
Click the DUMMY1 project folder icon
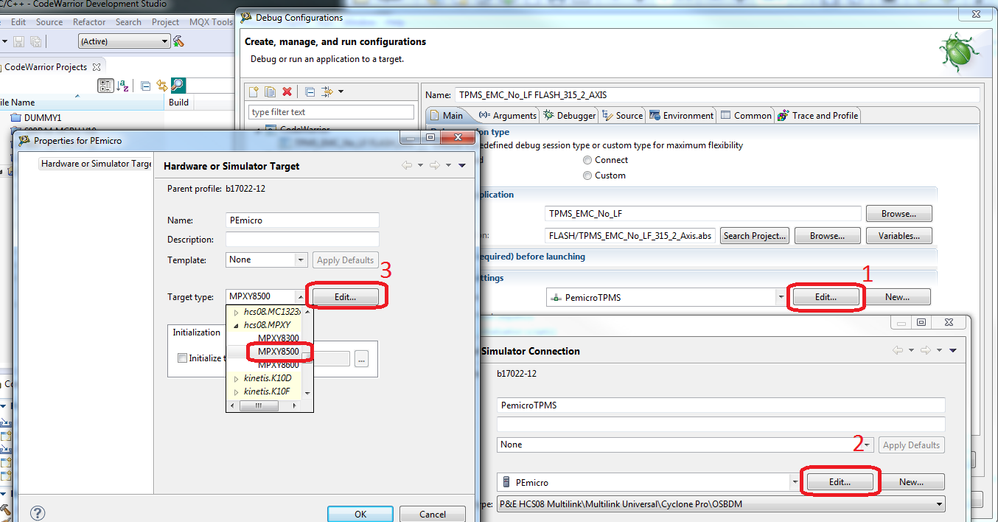click(17, 118)
